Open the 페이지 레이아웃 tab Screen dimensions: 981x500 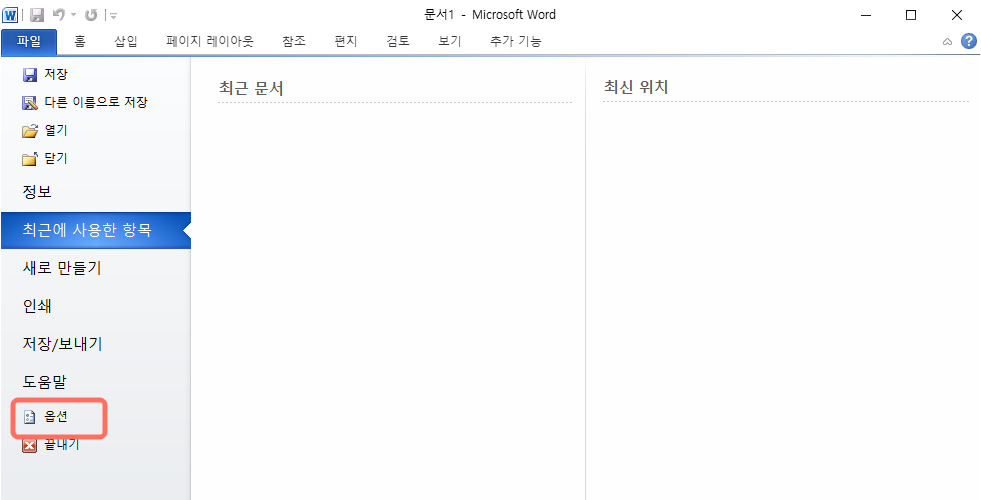[210, 42]
